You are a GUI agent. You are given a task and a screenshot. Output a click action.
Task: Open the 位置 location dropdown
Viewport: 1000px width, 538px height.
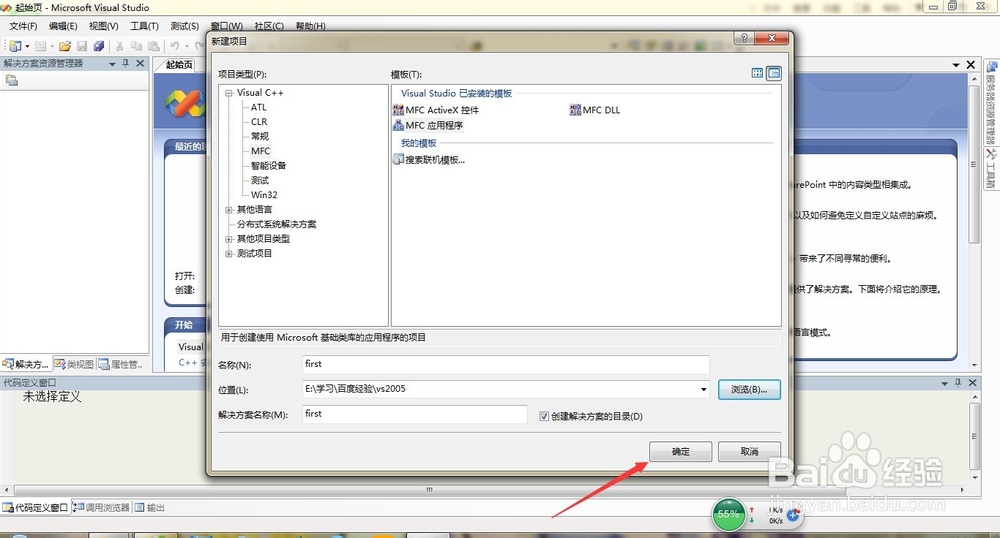(x=703, y=389)
